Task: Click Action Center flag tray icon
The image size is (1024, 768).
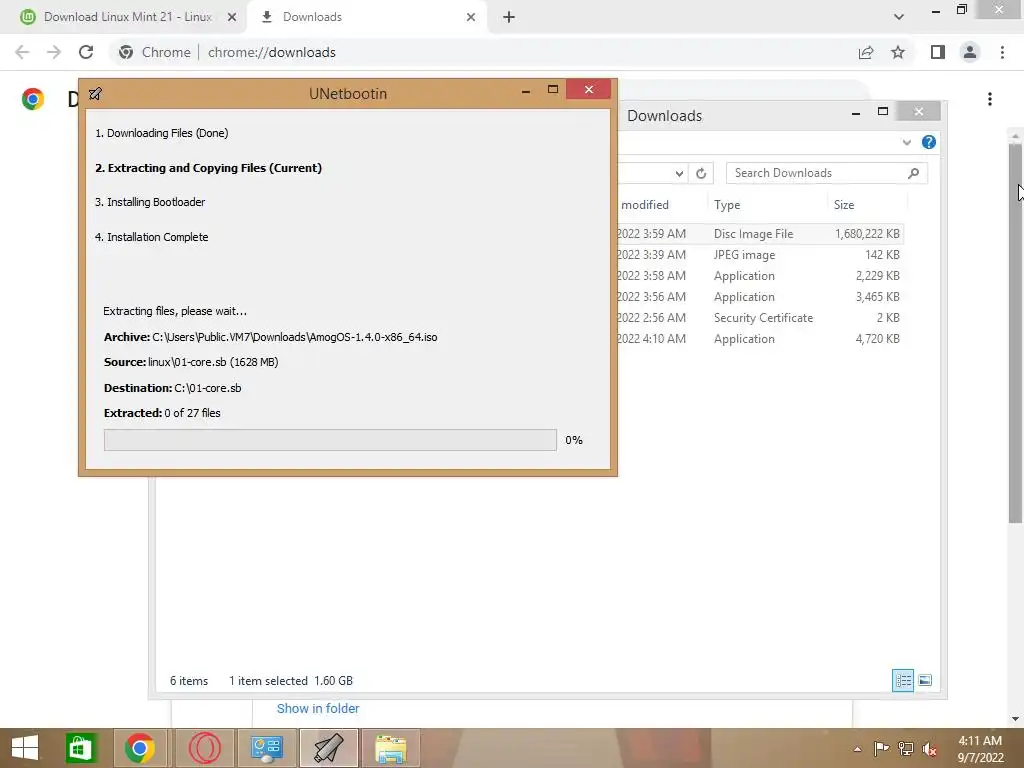Action: pos(881,748)
